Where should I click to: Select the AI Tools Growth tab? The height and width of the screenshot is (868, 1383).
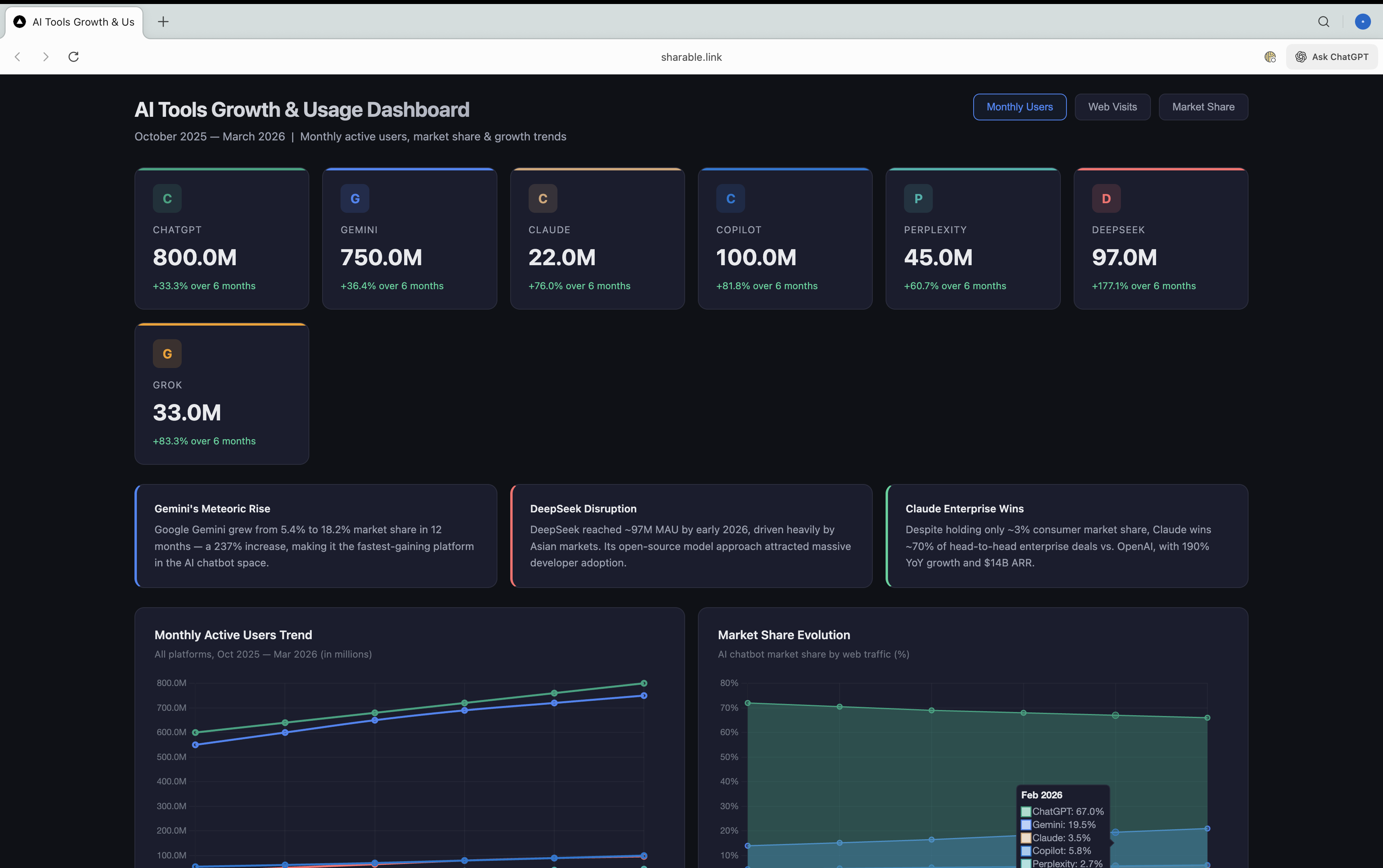coord(75,22)
